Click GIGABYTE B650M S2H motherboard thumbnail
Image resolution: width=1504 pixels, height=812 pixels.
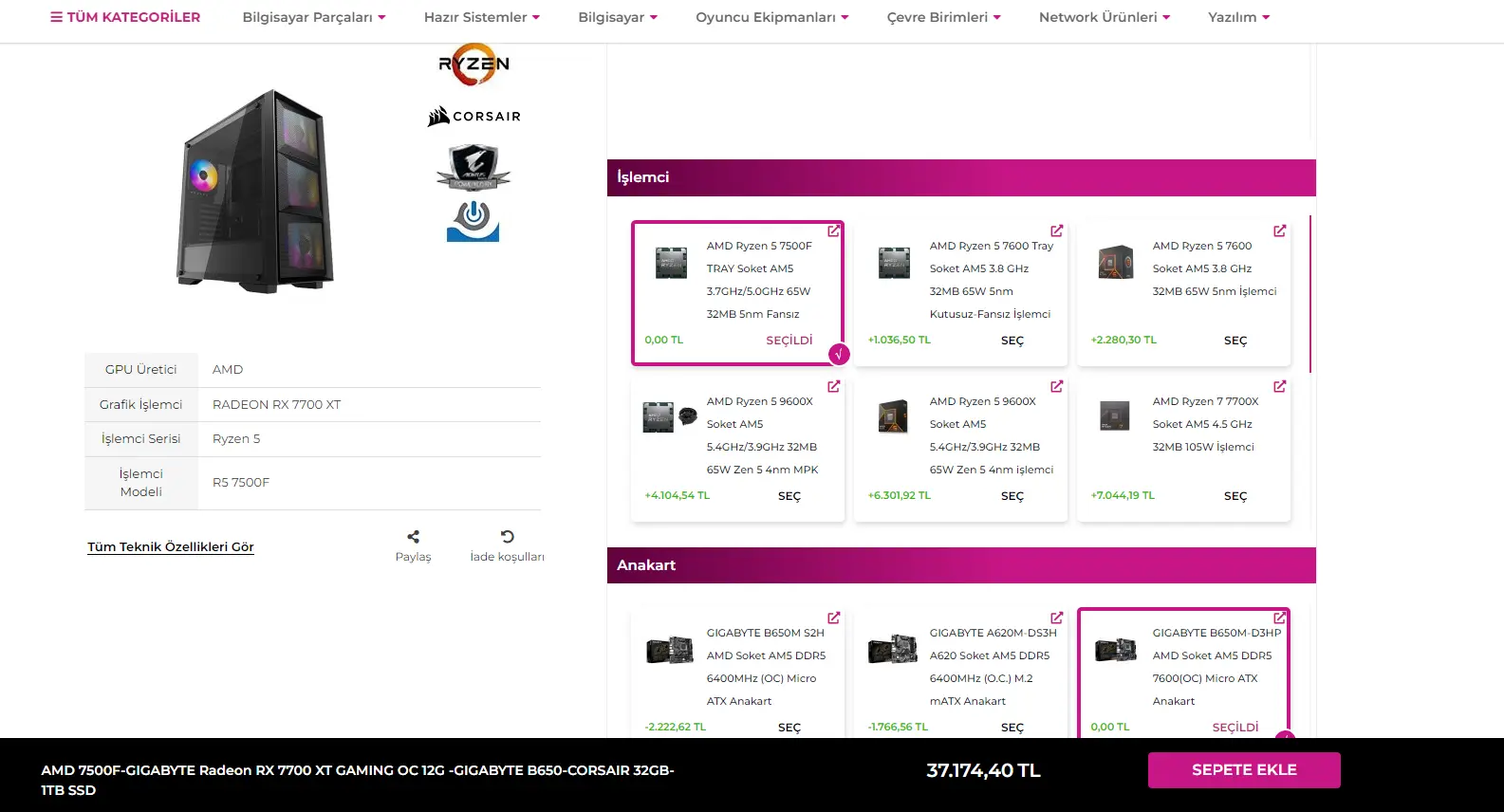(670, 649)
